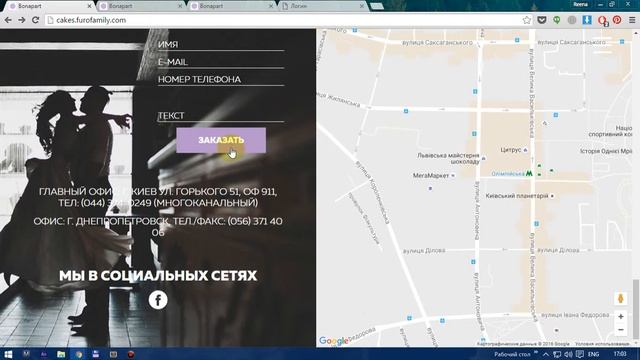Open the Reena profile button

tap(580, 4)
